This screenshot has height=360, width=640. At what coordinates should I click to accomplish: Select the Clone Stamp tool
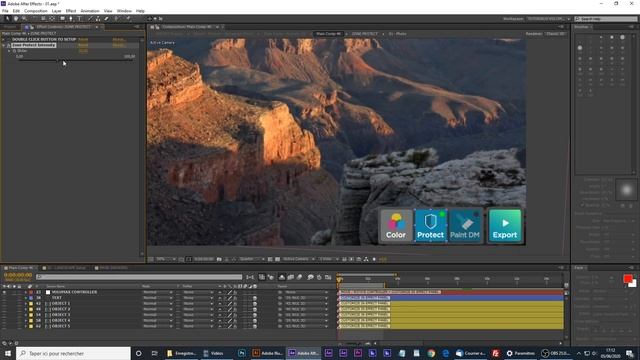[x=98, y=18]
